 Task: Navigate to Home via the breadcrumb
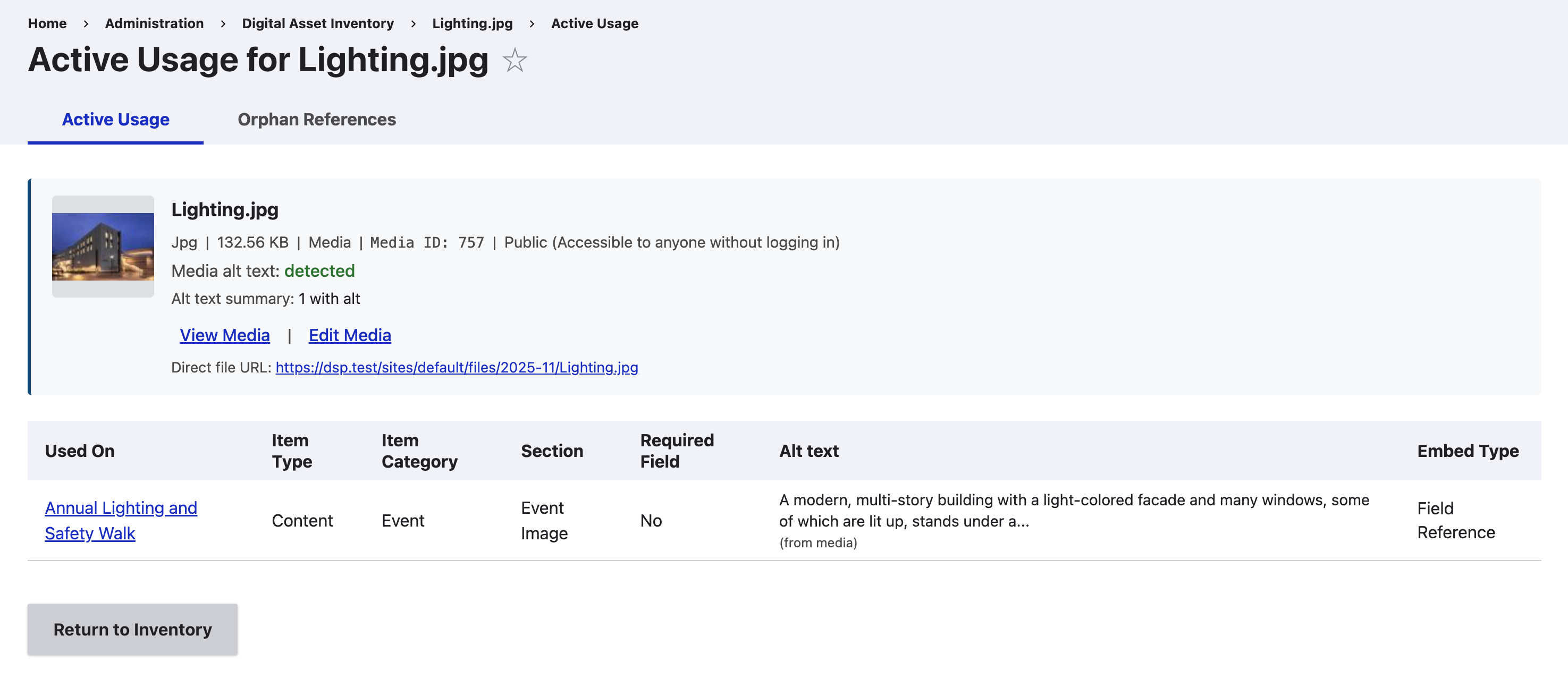click(47, 23)
